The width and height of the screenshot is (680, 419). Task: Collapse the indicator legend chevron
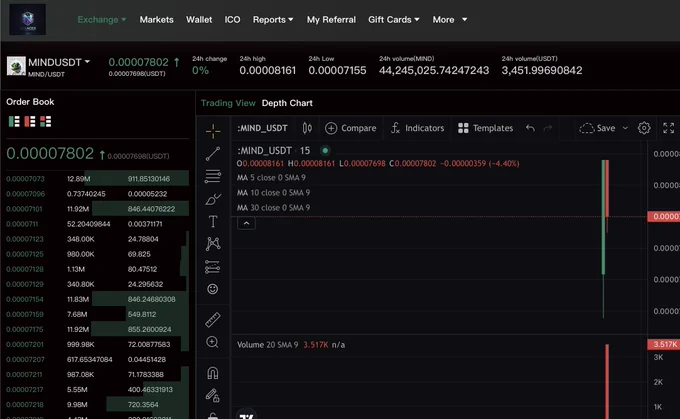pyautogui.click(x=246, y=223)
